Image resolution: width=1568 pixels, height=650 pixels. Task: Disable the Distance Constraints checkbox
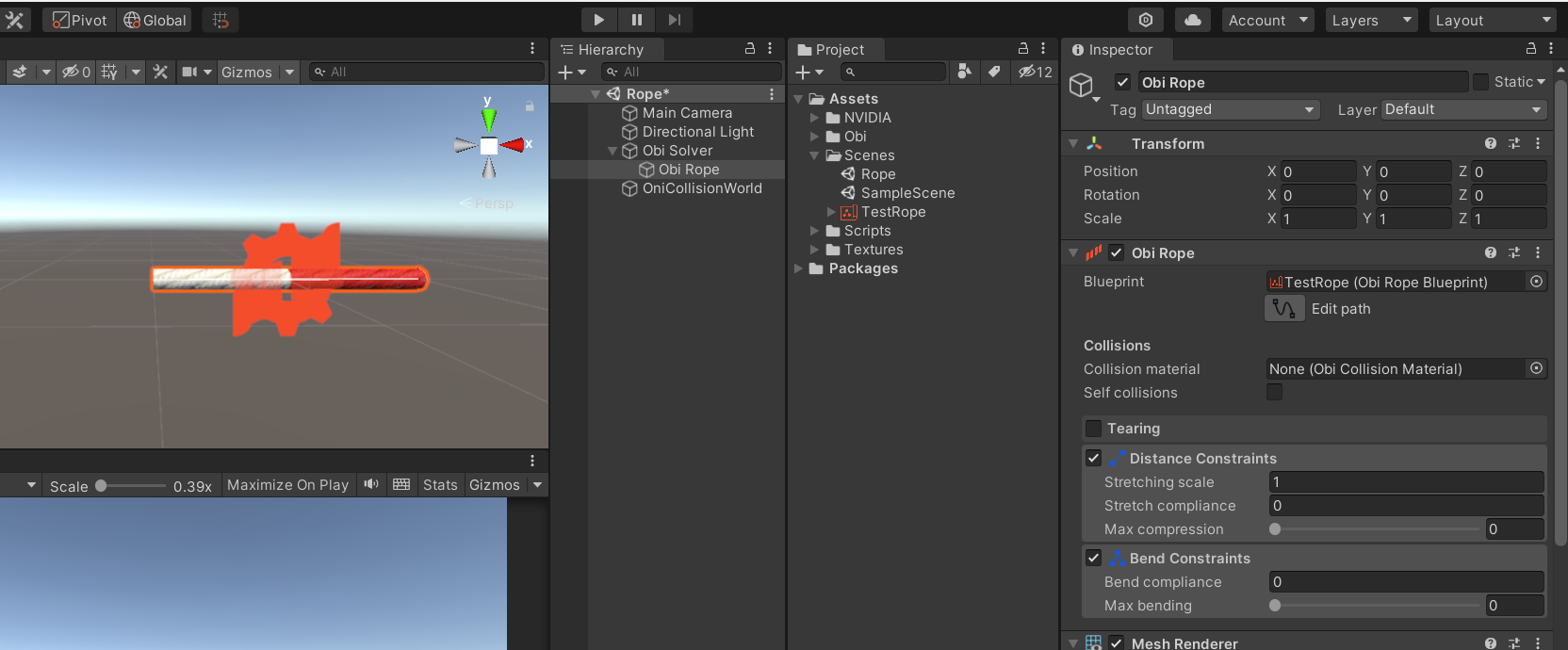[1093, 458]
